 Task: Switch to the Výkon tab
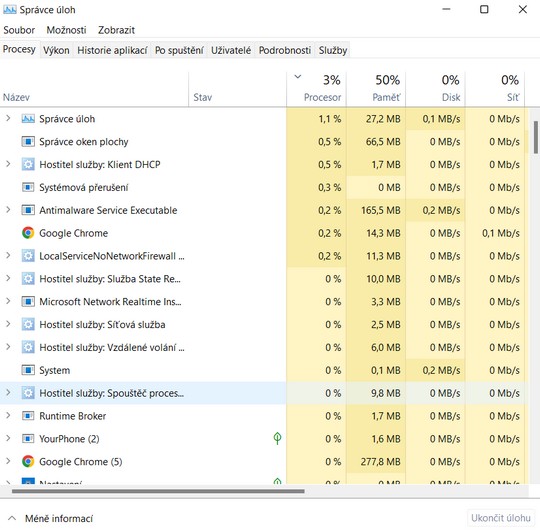pyautogui.click(x=56, y=51)
